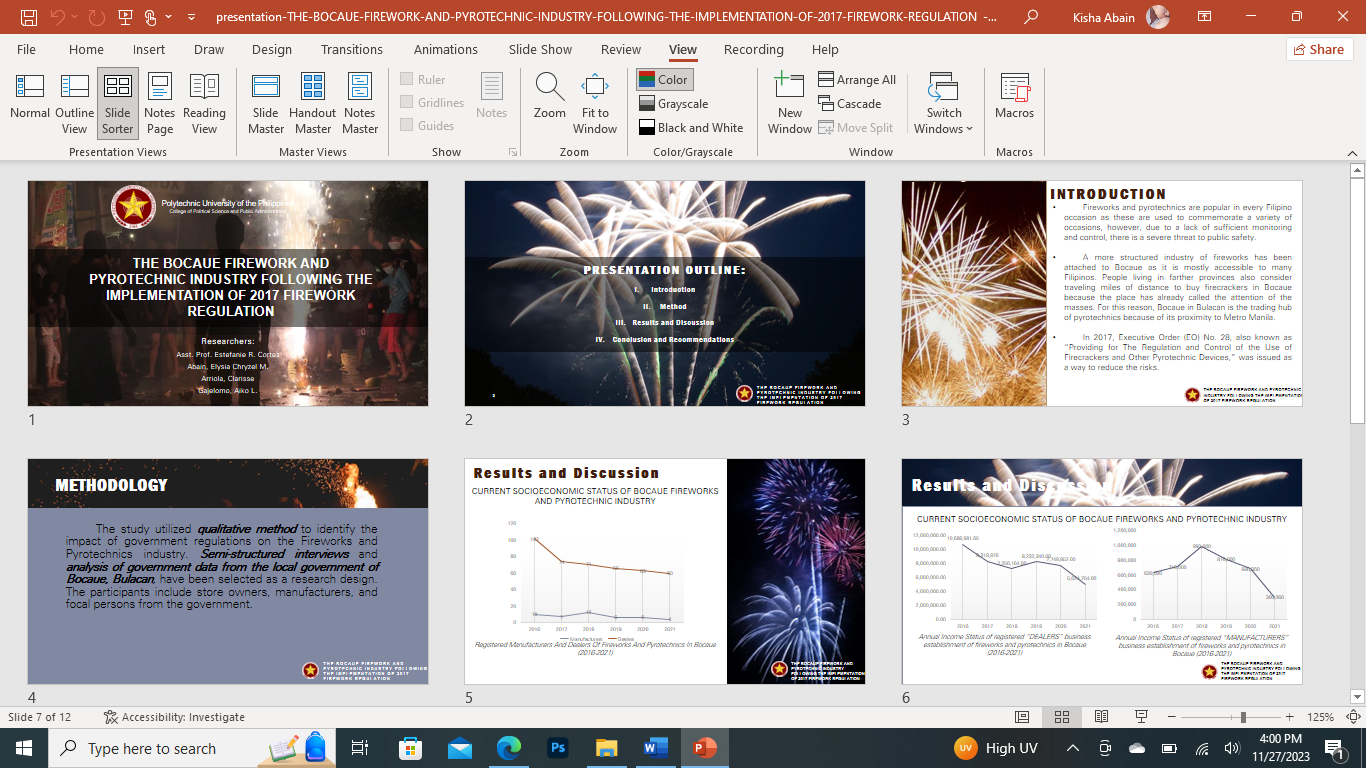Open the Review tab
Image resolution: width=1366 pixels, height=768 pixels.
(x=621, y=49)
